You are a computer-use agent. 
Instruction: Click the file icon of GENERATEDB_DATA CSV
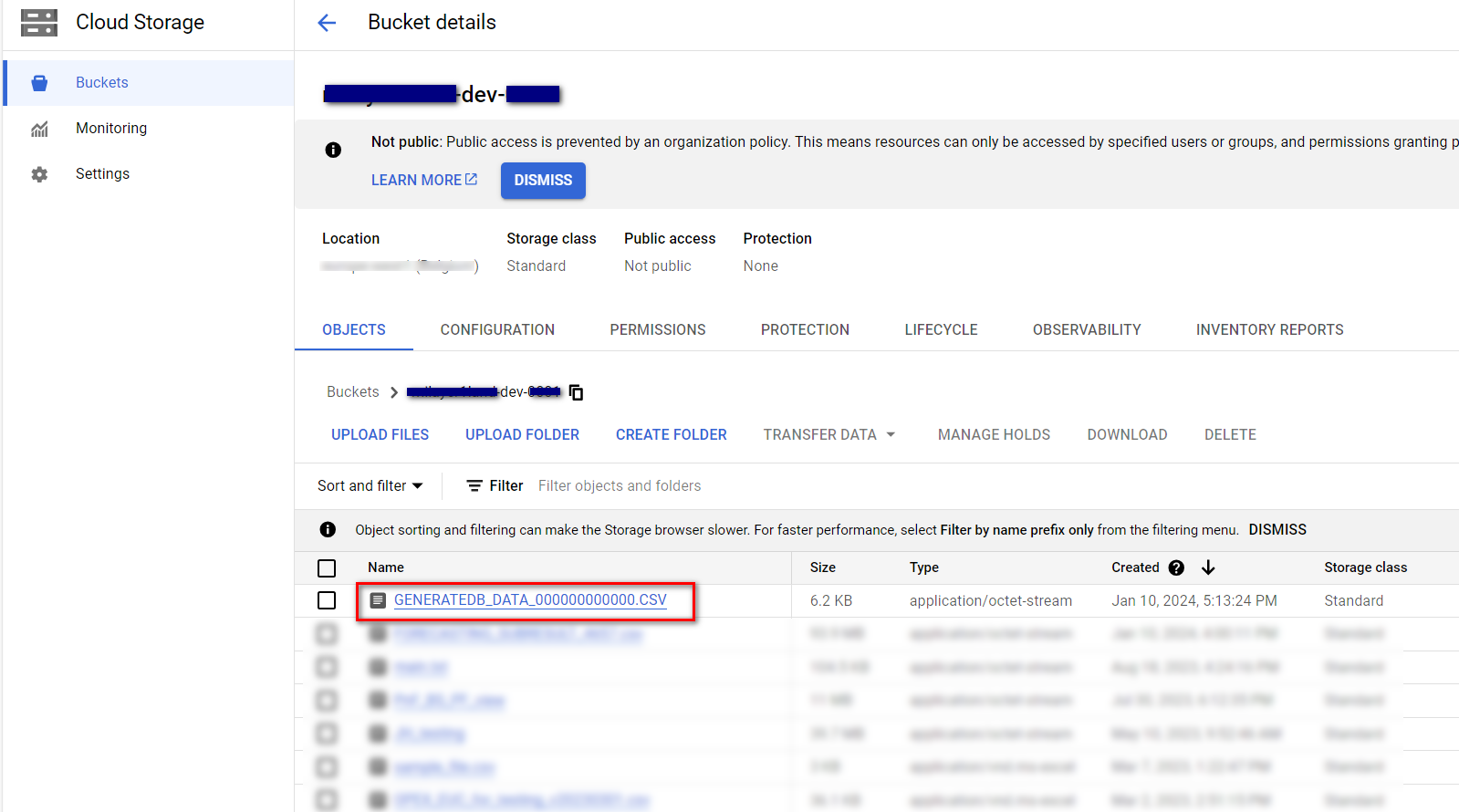(x=378, y=600)
